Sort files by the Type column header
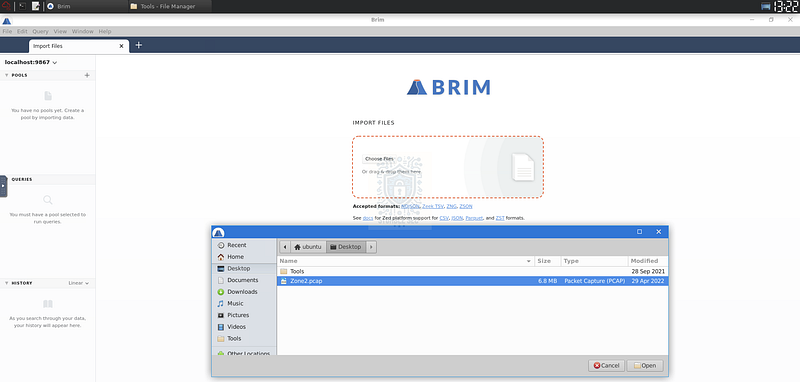This screenshot has width=800, height=382. click(x=594, y=261)
